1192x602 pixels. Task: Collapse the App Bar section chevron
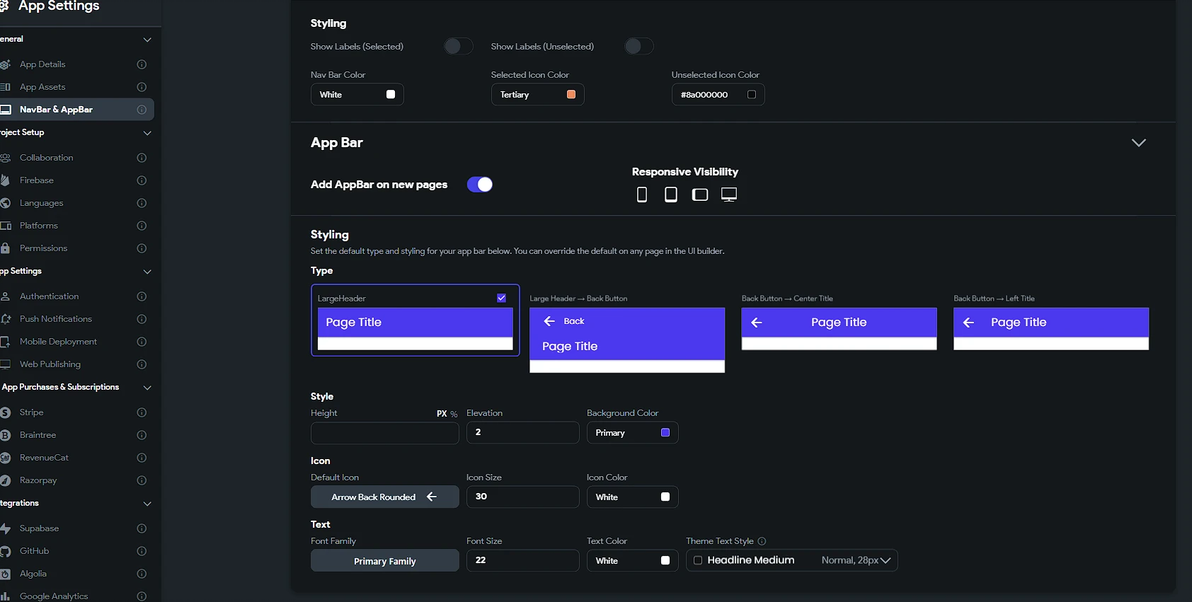click(x=1138, y=143)
